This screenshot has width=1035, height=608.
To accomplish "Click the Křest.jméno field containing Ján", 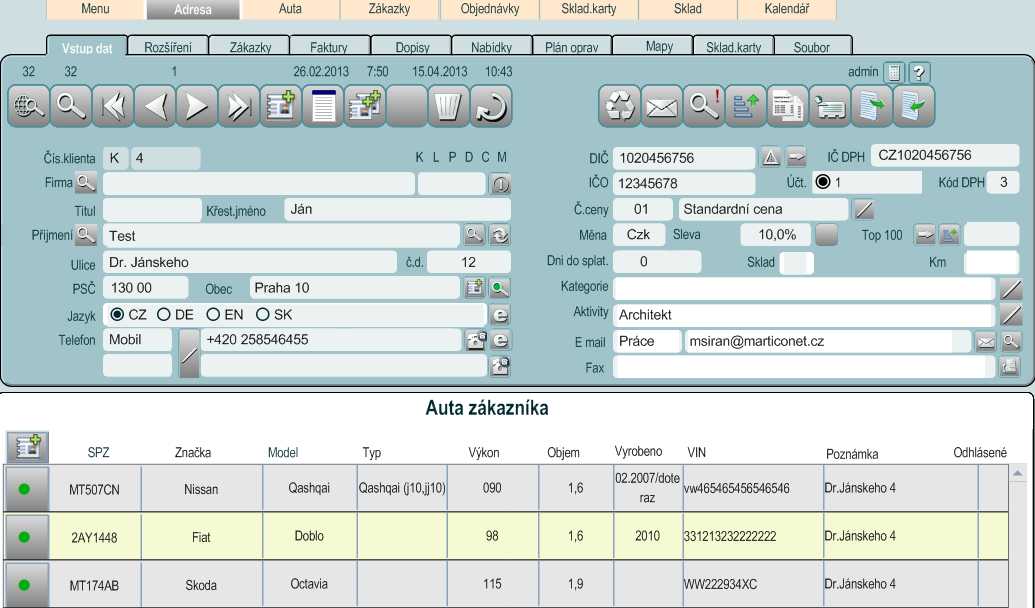I will (x=397, y=209).
